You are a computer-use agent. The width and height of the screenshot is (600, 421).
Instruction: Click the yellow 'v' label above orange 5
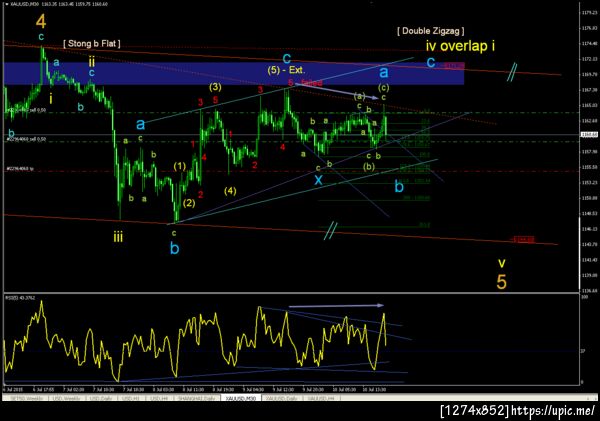point(502,263)
